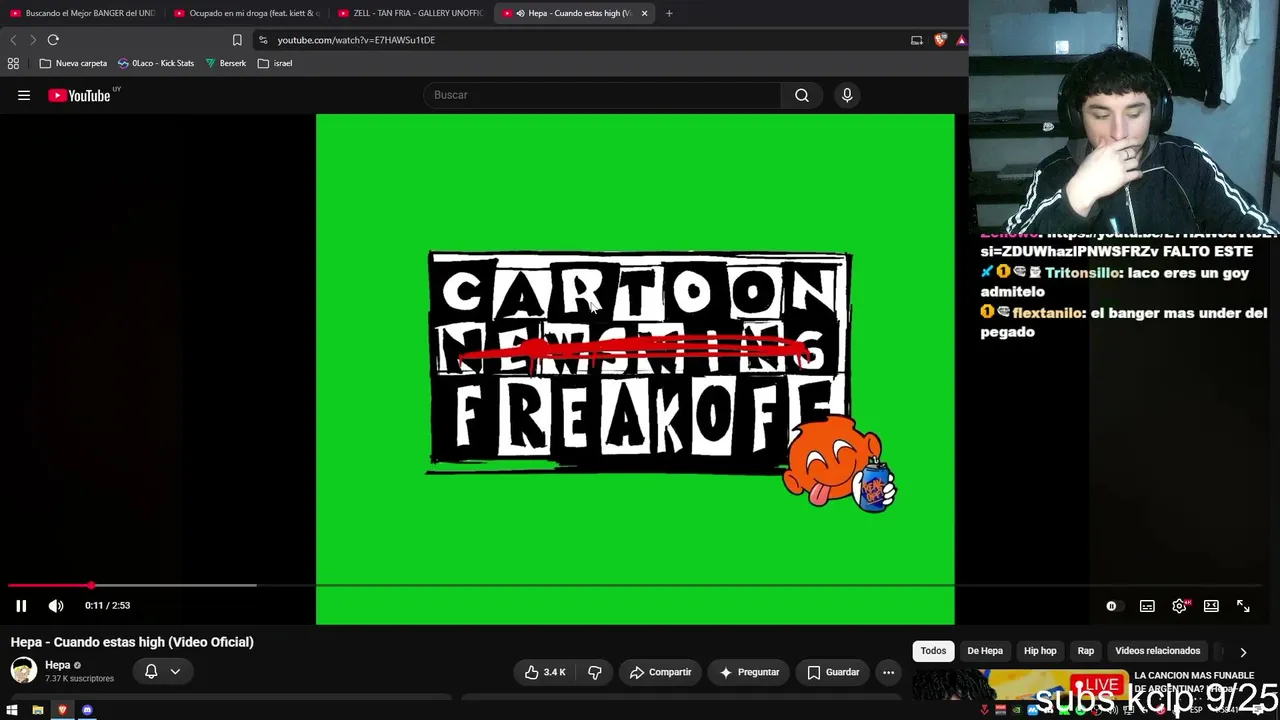Open the Hepa channel avatar
Viewport: 1280px width, 720px height.
24,671
